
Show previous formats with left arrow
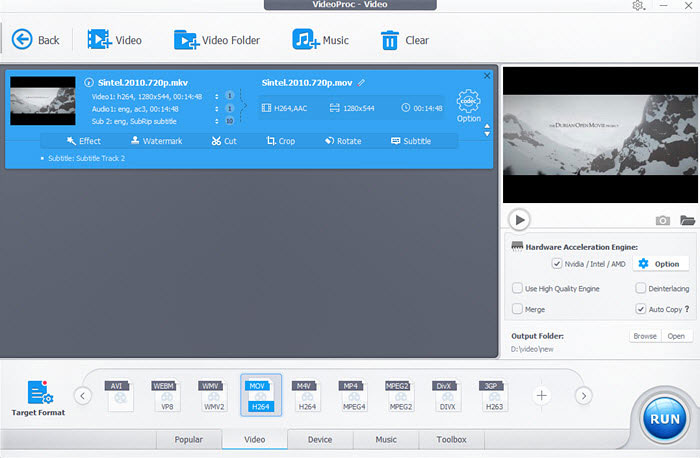pos(83,396)
